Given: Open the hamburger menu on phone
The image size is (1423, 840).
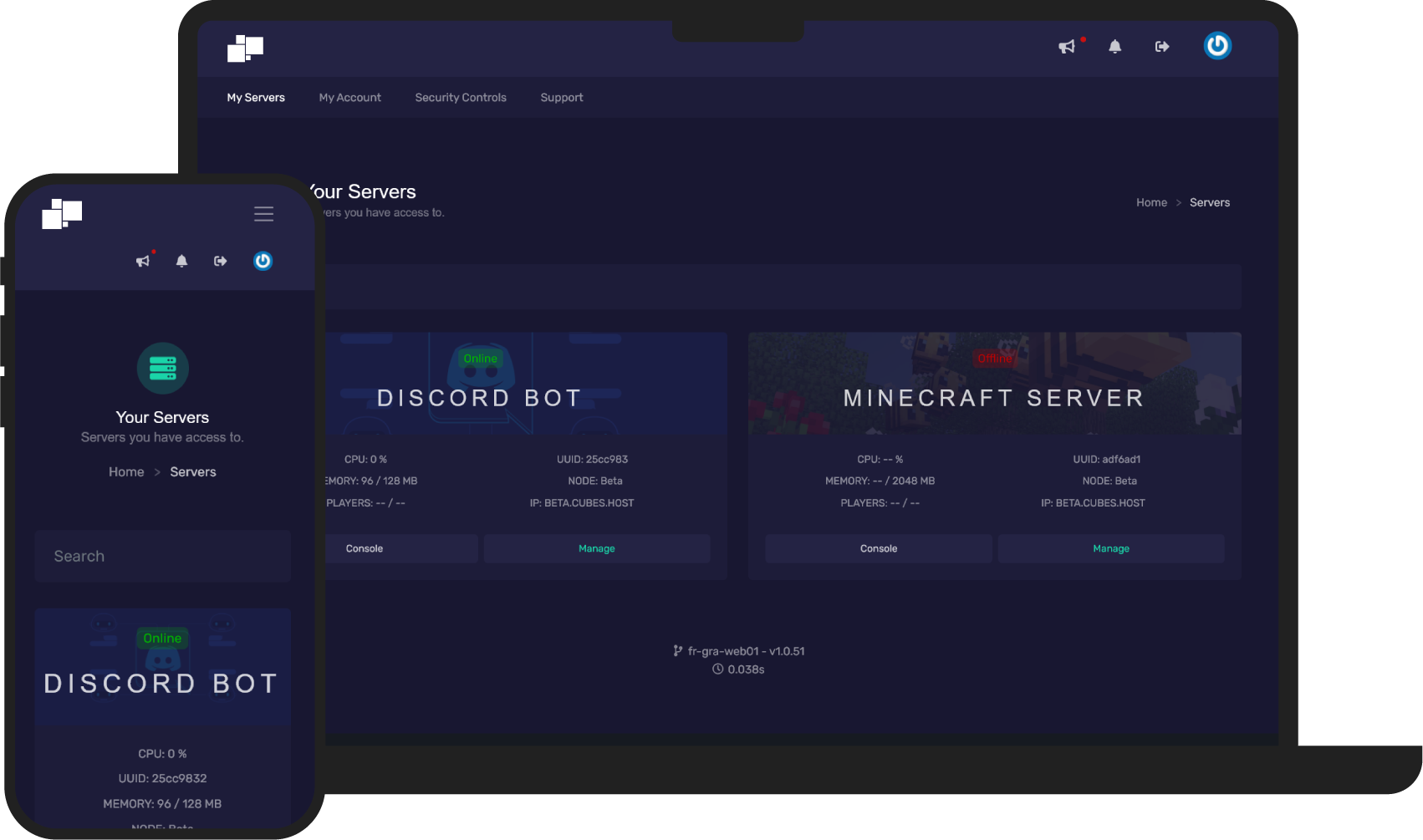Looking at the screenshot, I should pyautogui.click(x=263, y=214).
